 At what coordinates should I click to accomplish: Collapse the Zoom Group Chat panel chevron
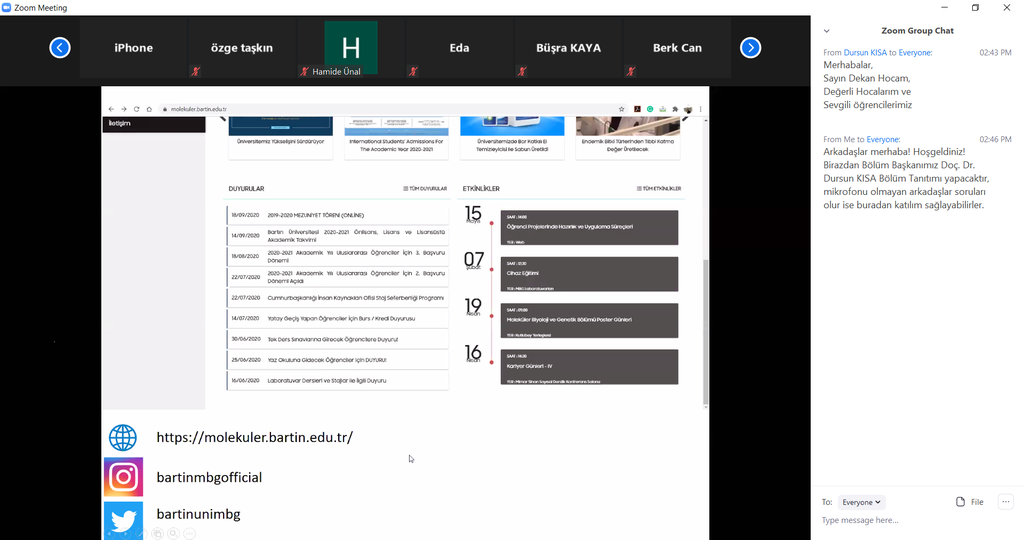[x=826, y=31]
